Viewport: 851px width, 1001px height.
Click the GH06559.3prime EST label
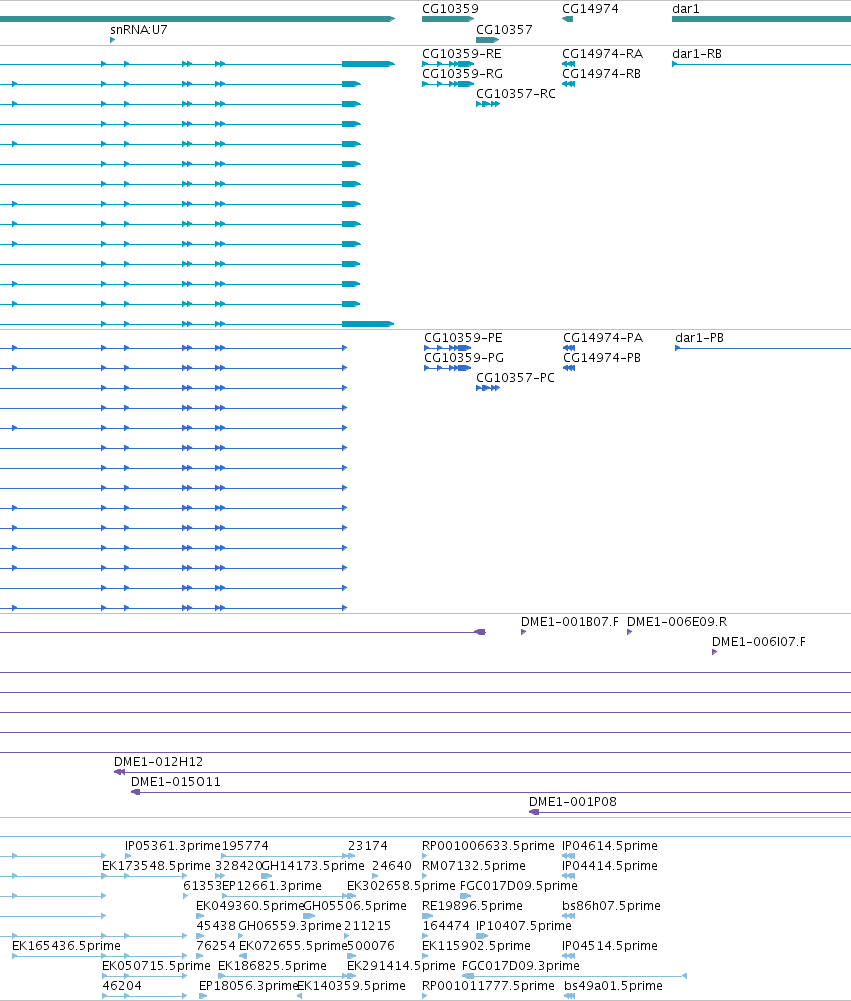(290, 926)
